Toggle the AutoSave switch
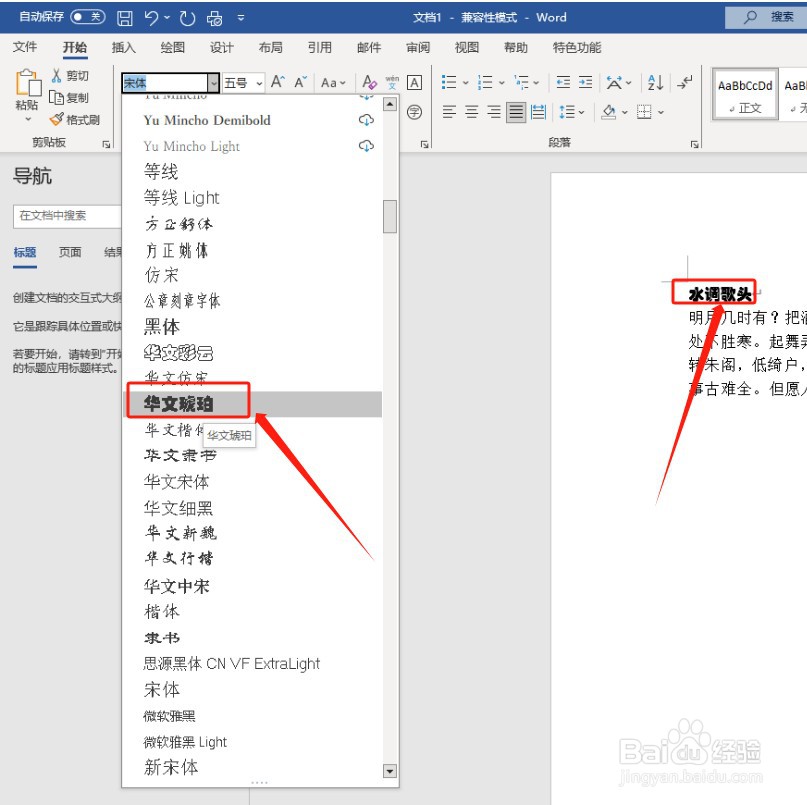Viewport: 807px width, 805px height. tap(88, 17)
